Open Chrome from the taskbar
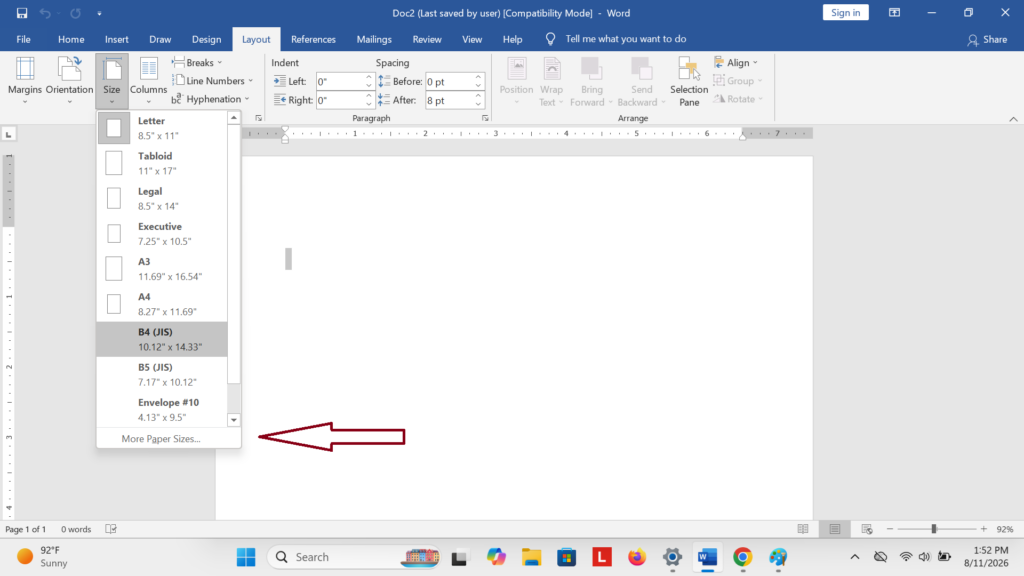Viewport: 1024px width, 576px height. click(x=743, y=557)
